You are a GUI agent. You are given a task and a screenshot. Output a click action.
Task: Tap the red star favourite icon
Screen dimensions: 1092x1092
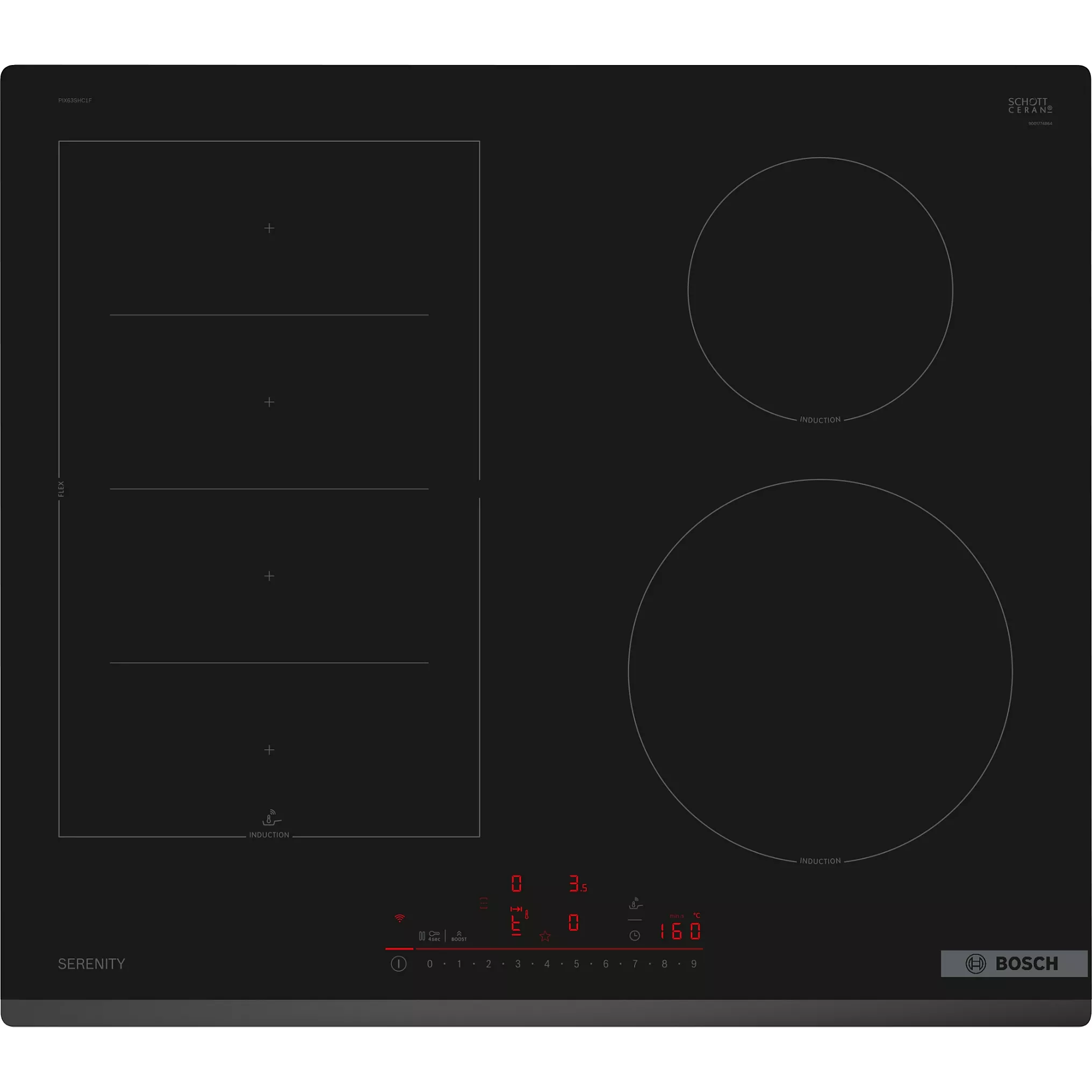tap(545, 937)
